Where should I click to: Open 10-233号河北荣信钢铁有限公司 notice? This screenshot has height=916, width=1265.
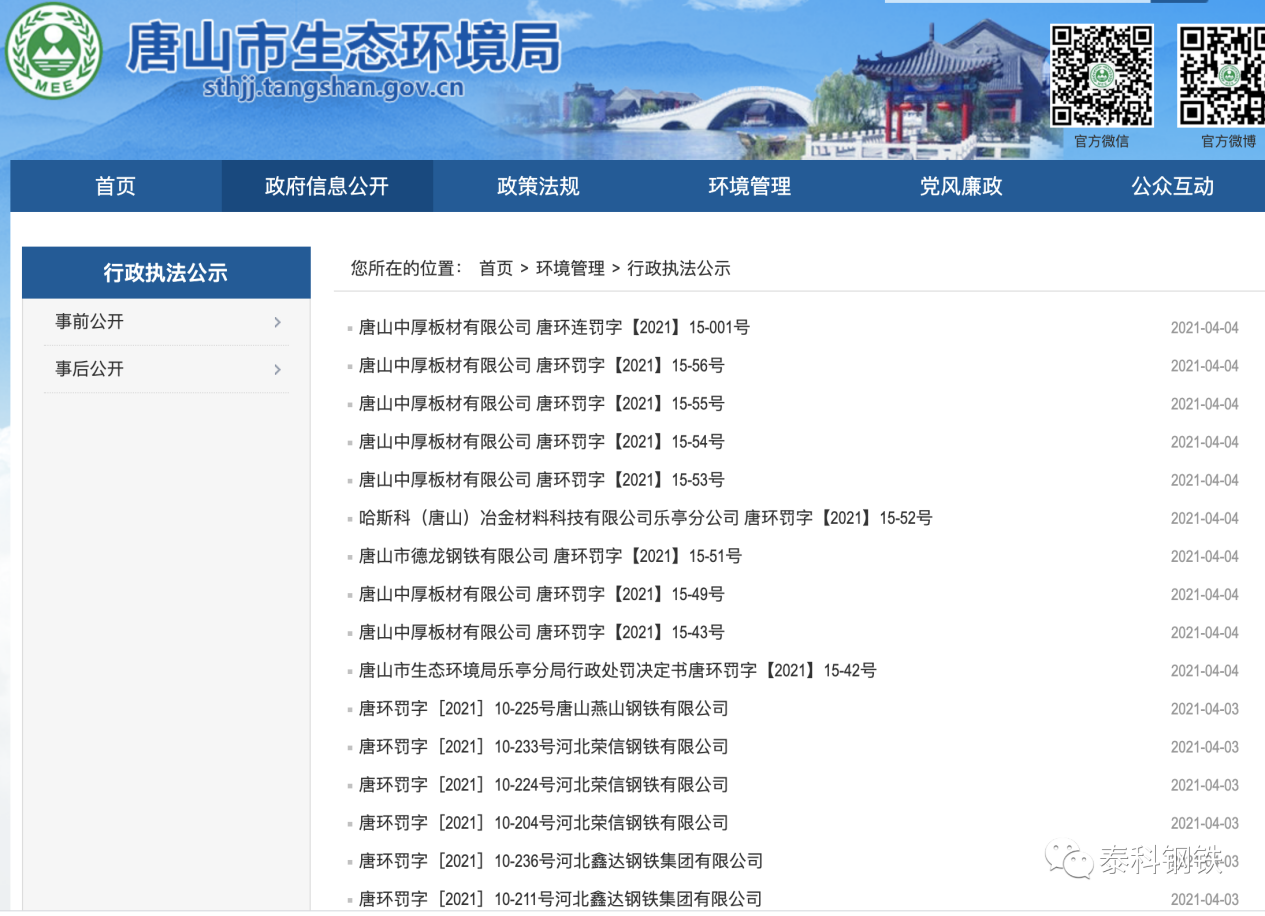(543, 746)
